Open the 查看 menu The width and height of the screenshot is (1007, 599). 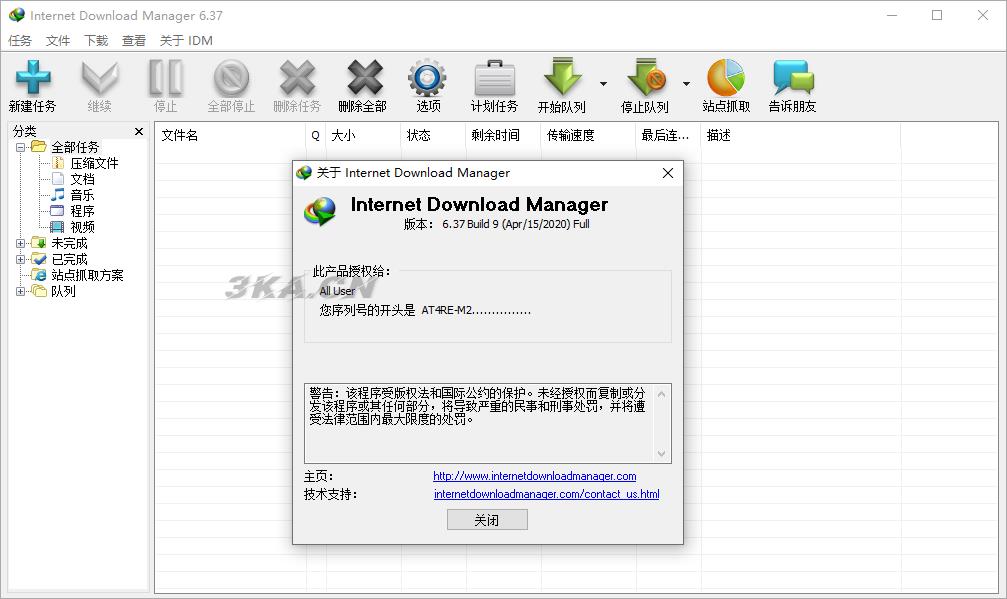134,40
